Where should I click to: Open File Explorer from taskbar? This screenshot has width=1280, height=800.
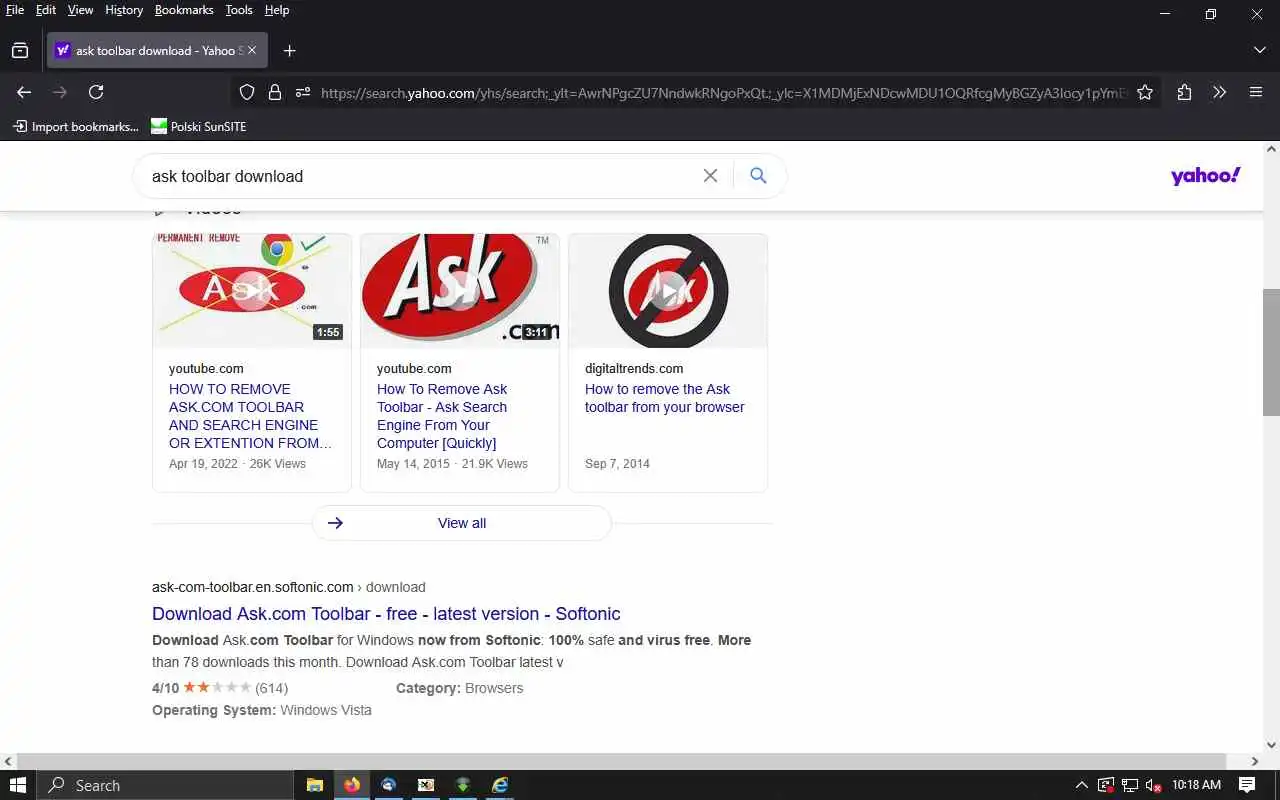(x=314, y=785)
